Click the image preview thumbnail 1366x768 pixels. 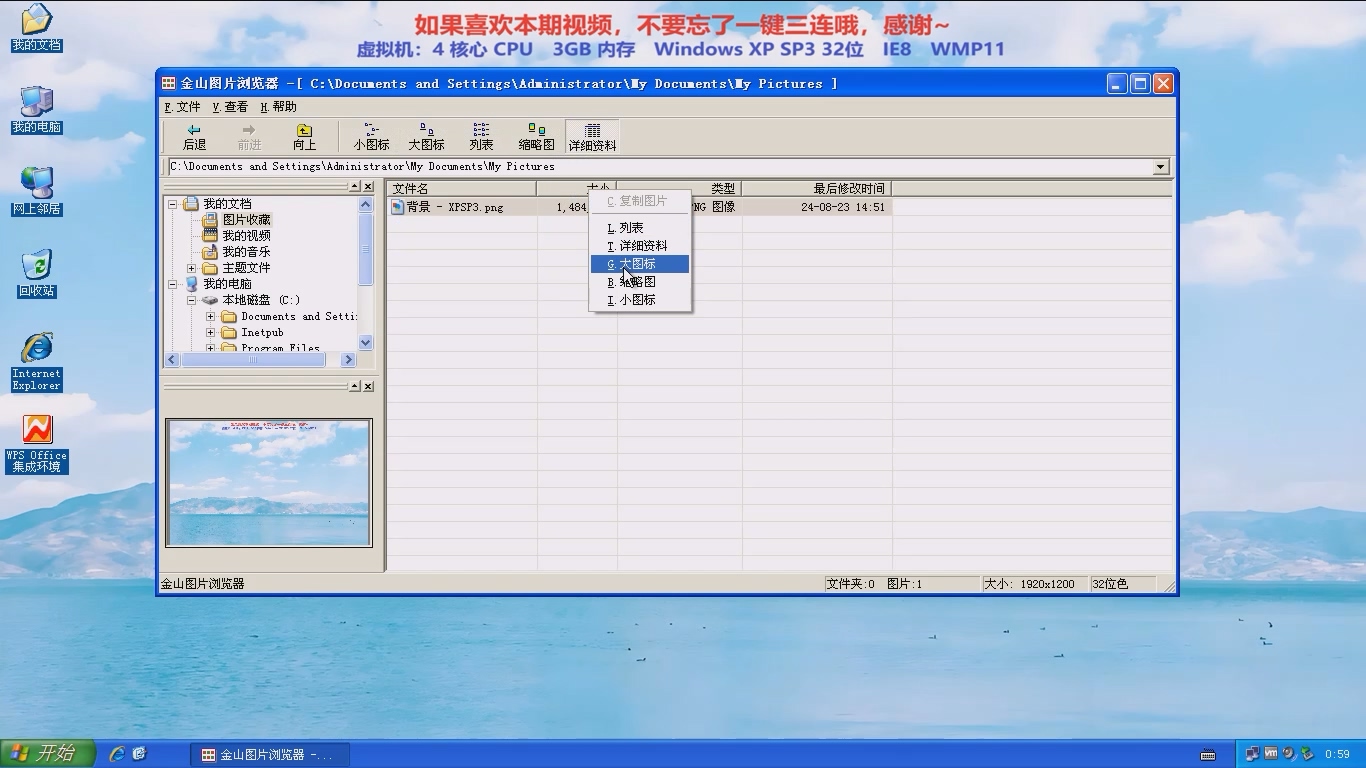269,483
